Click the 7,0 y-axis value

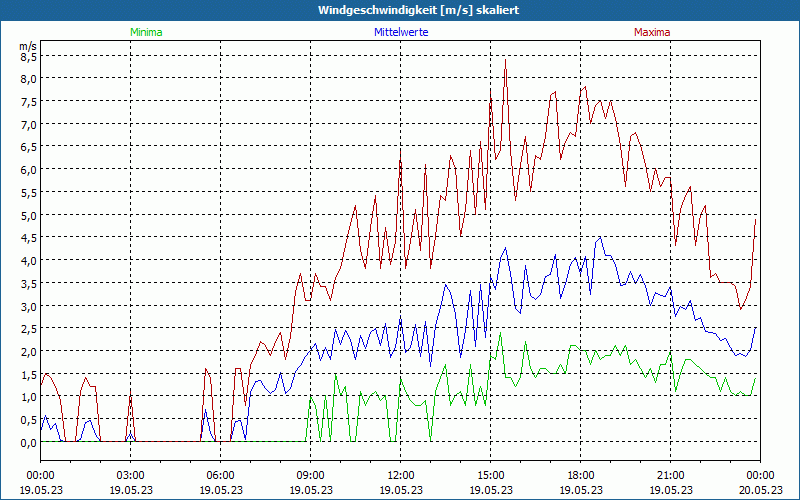click(x=29, y=124)
